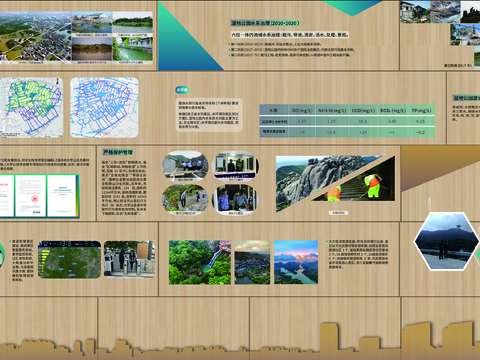Select the ruined houses photo at top right
480x360 pixels.
pos(415,12)
